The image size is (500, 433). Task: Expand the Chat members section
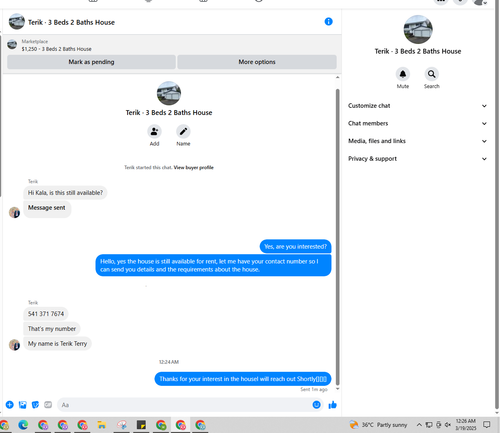[x=418, y=123]
